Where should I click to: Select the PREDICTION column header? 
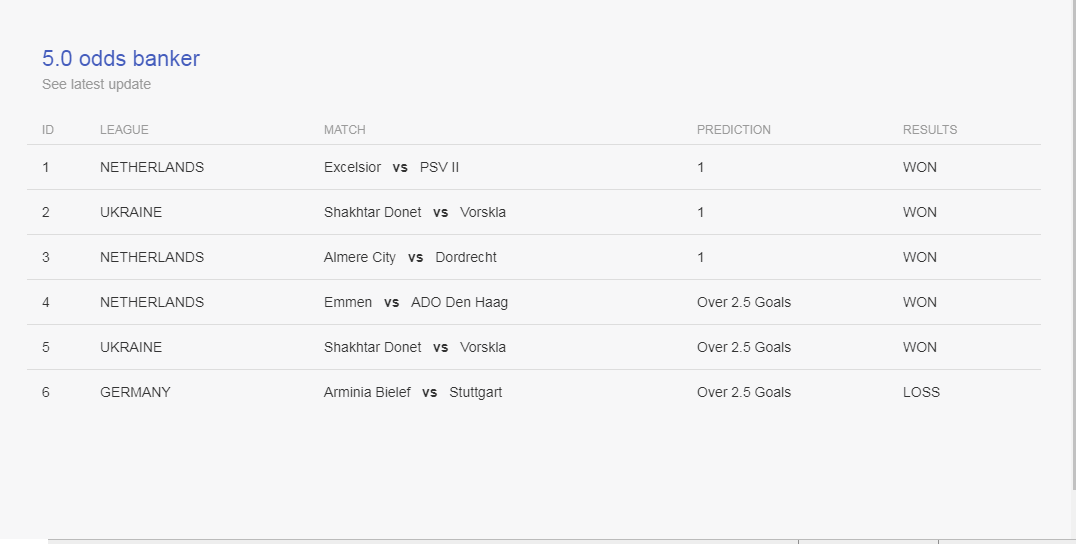pyautogui.click(x=734, y=130)
